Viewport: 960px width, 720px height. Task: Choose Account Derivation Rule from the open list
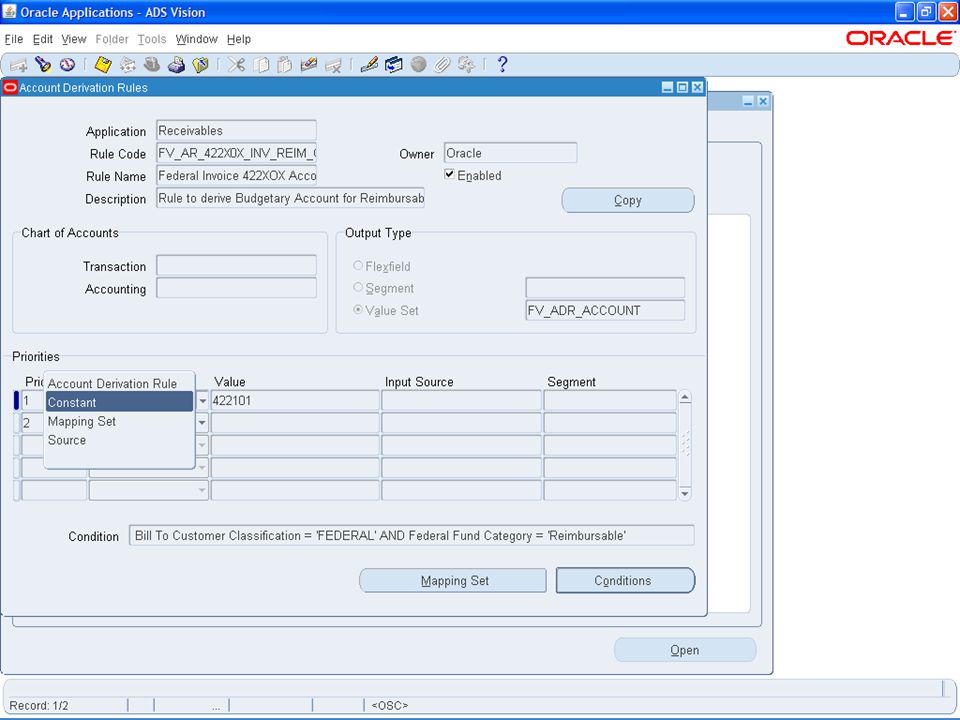point(119,384)
